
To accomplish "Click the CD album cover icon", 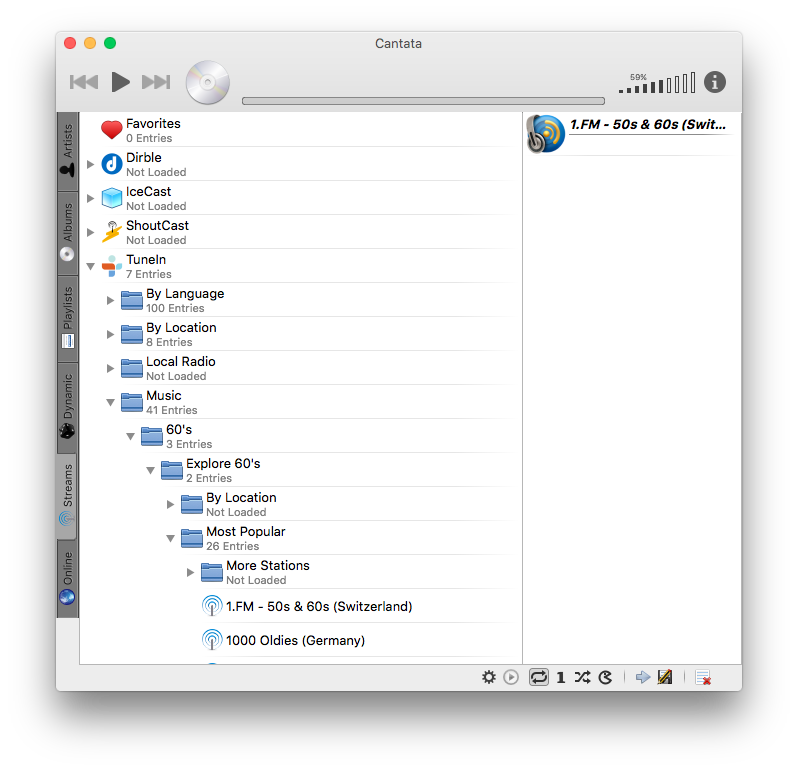I will tap(208, 82).
